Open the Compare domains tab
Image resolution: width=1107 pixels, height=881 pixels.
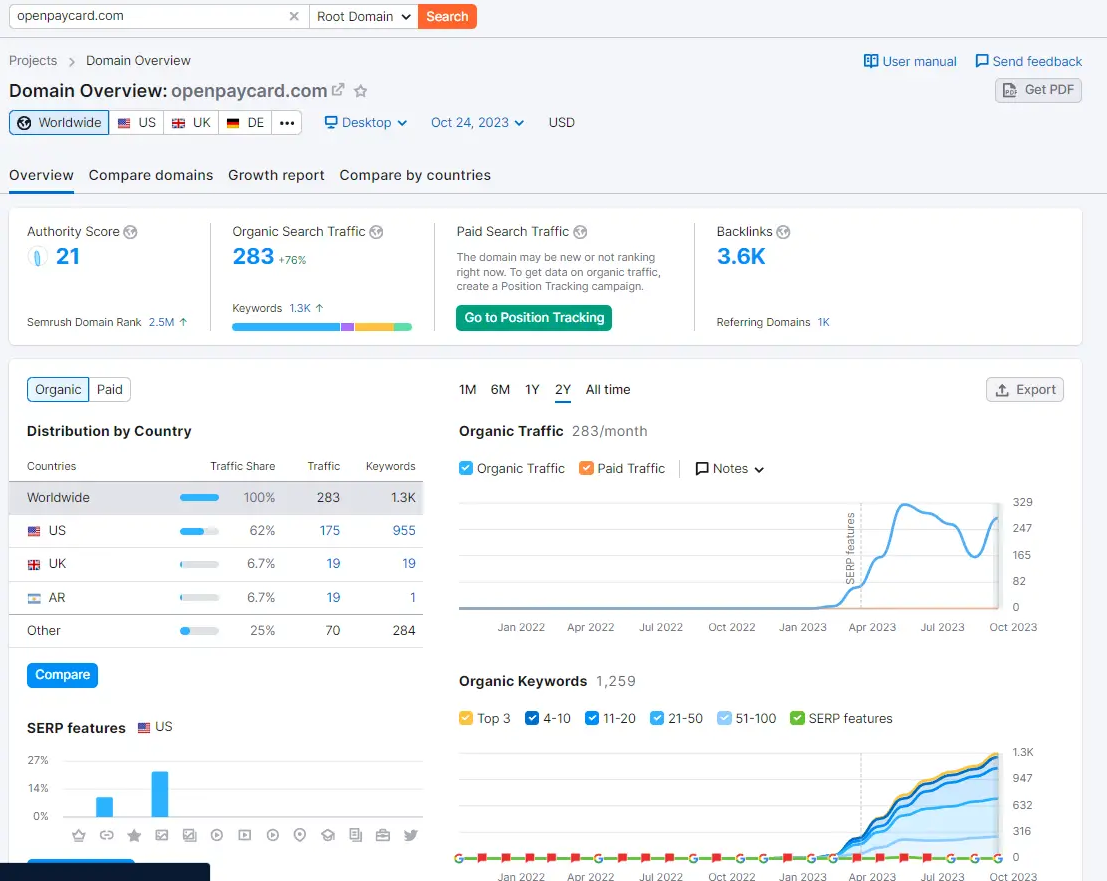pyautogui.click(x=151, y=175)
